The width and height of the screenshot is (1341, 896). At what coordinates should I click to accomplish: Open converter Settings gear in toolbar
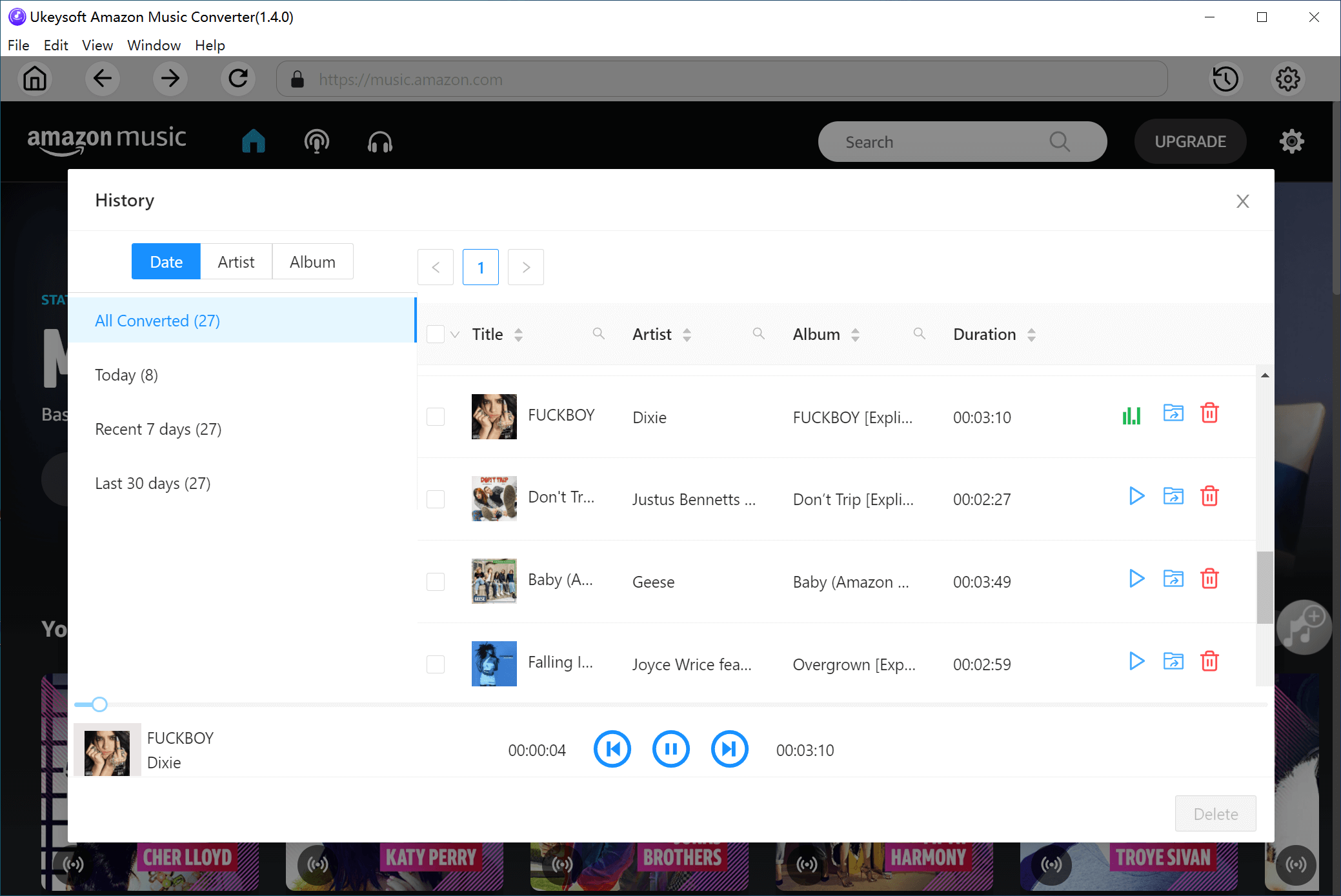[1288, 79]
